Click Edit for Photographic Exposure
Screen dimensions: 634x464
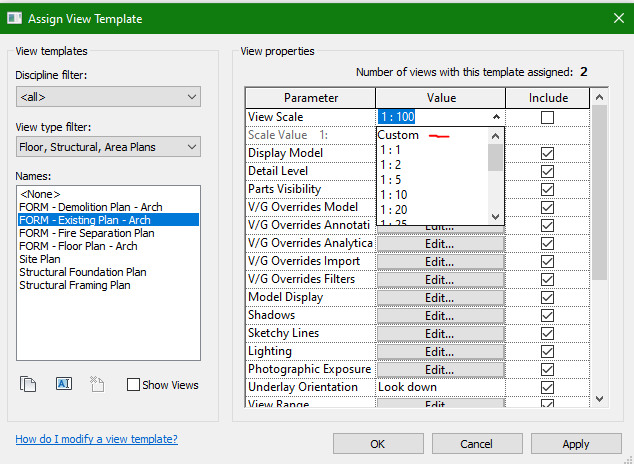440,369
